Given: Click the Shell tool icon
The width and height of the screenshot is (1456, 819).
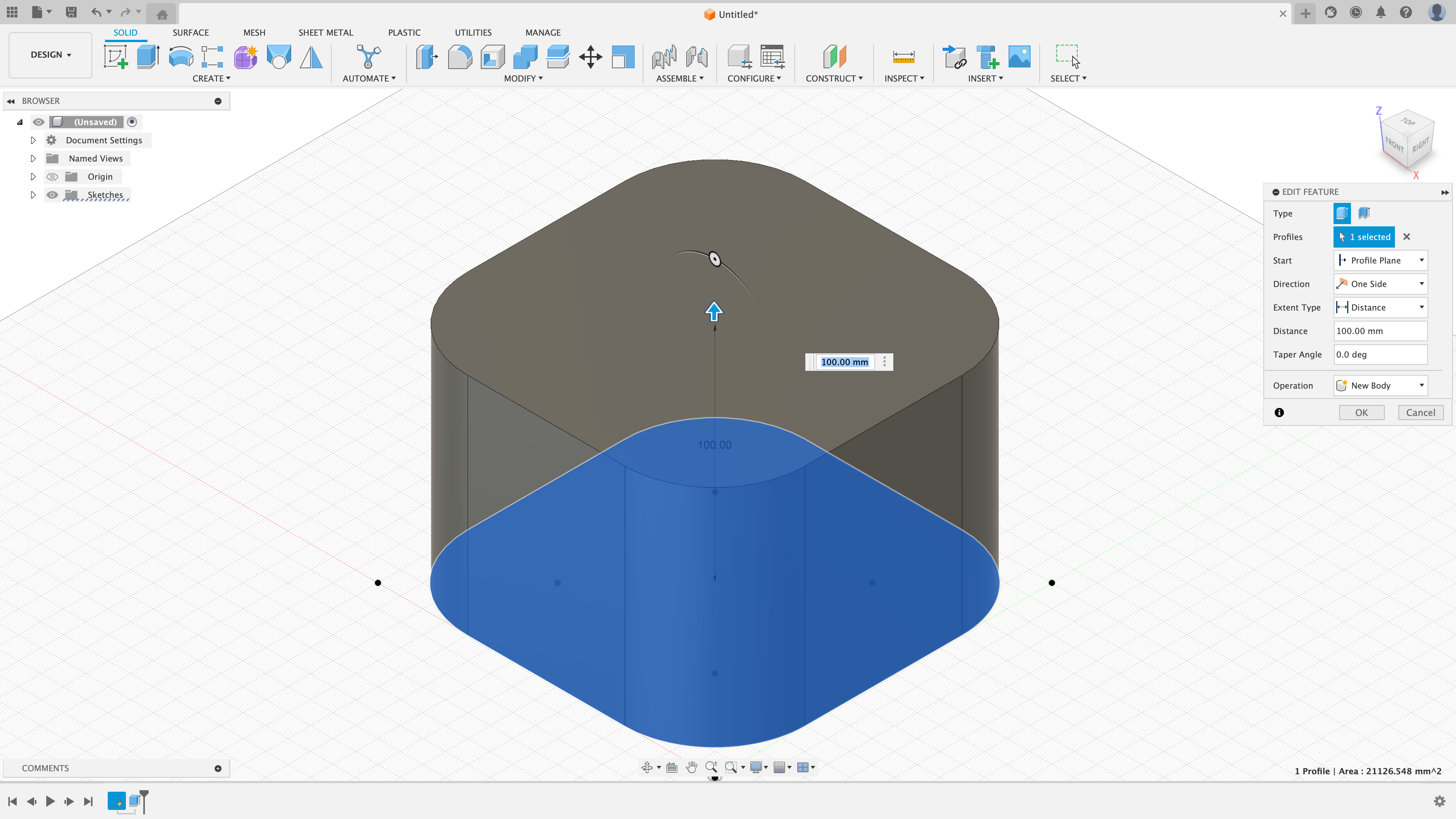Looking at the screenshot, I should 492,57.
